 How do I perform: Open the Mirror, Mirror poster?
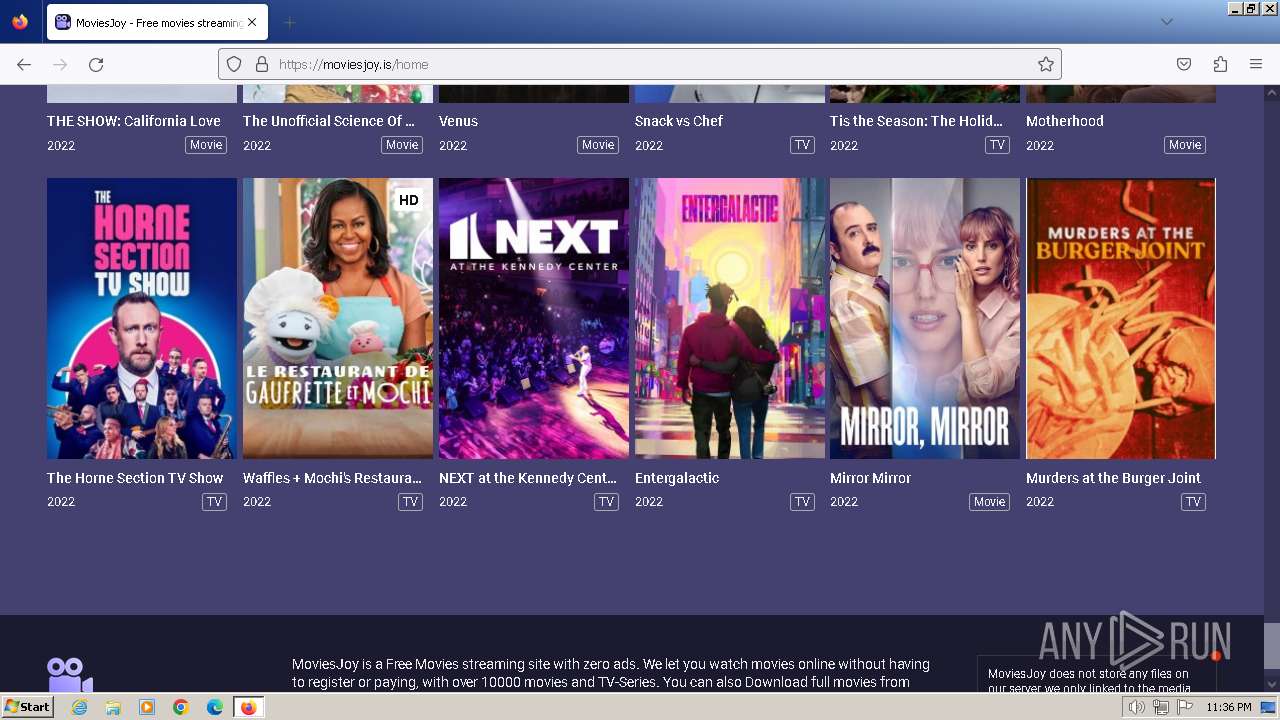925,318
